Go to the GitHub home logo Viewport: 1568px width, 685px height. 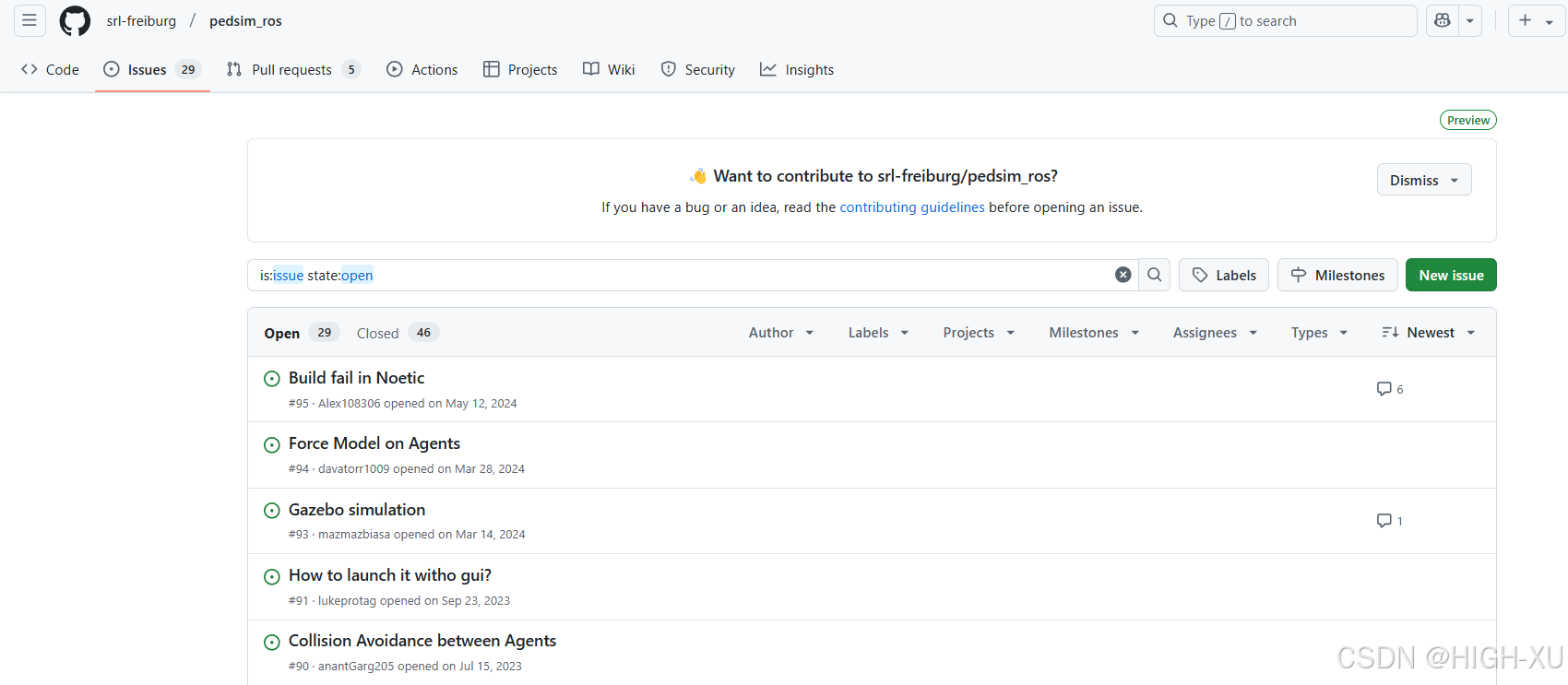click(x=75, y=20)
